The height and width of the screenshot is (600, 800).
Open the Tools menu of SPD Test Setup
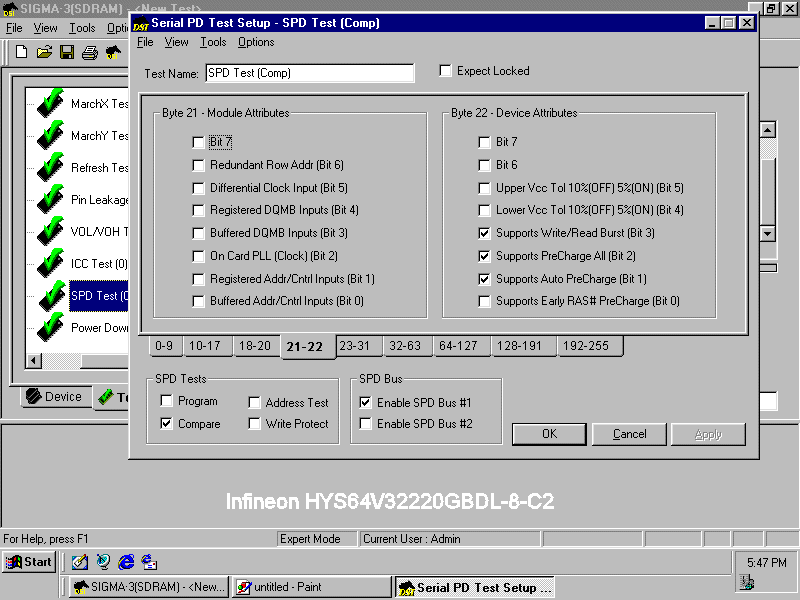214,42
